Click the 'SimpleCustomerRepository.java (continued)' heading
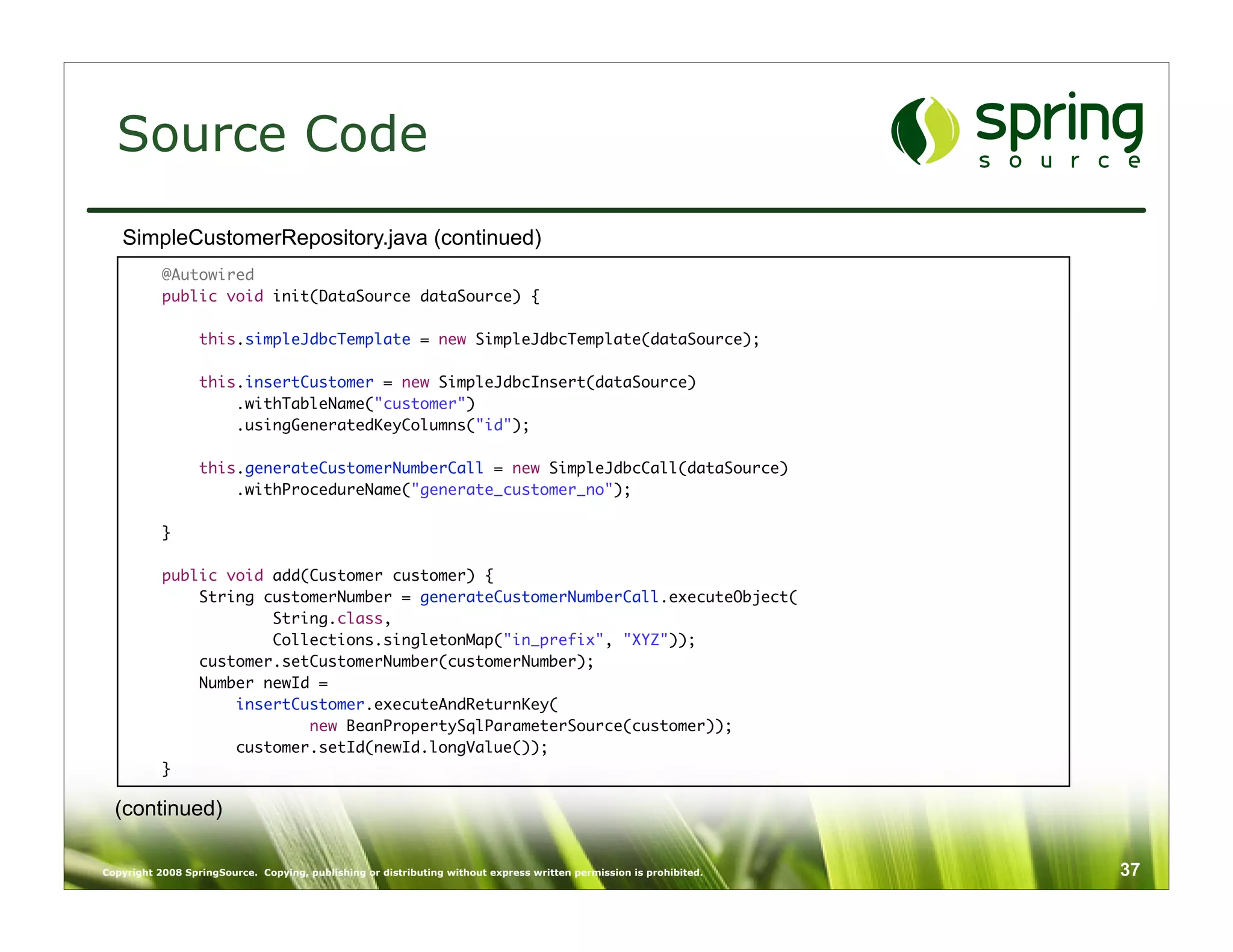This screenshot has width=1233, height=952. coord(332,238)
